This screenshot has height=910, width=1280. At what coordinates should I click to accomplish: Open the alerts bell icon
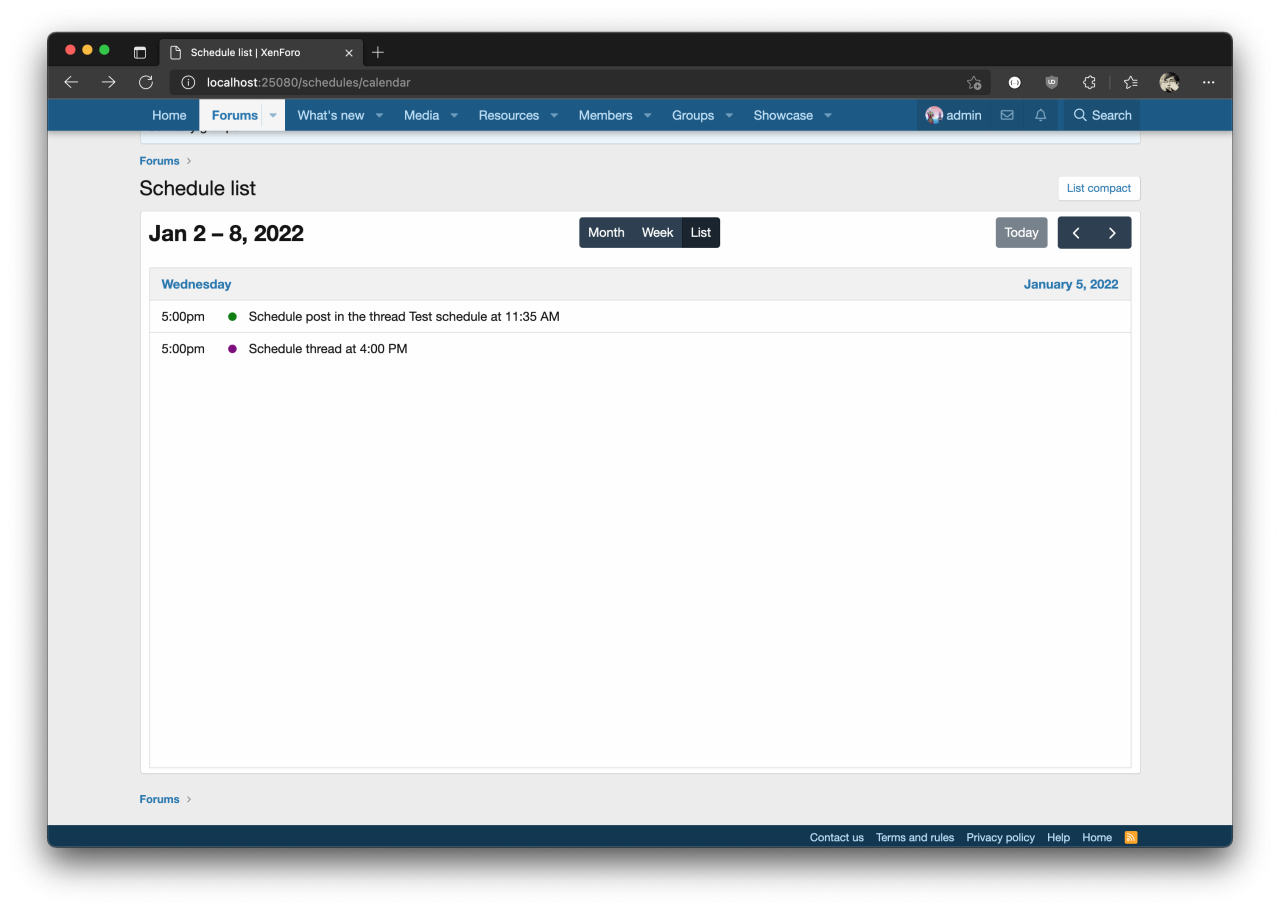tap(1040, 115)
